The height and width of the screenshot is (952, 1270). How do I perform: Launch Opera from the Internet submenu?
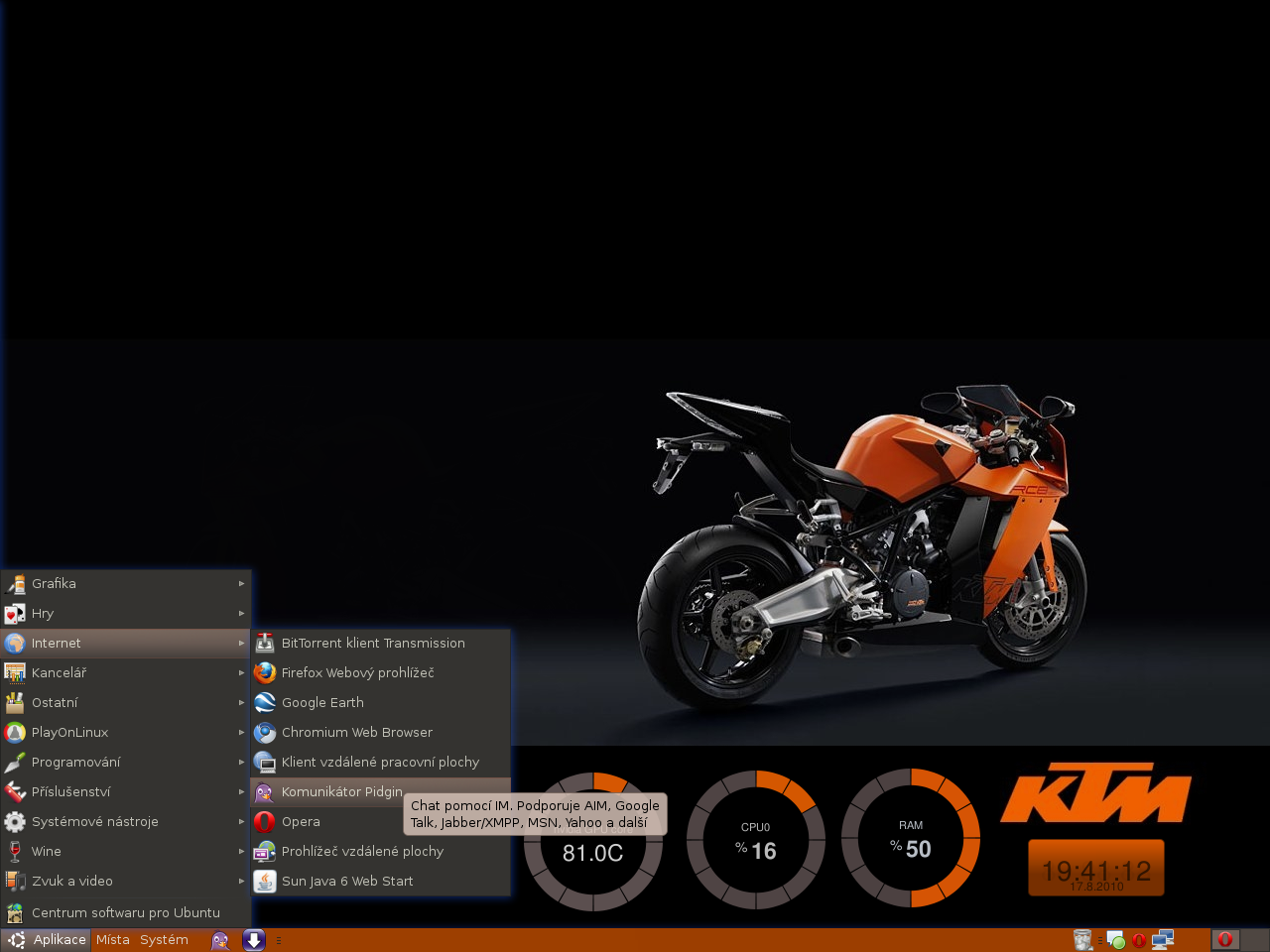tap(301, 821)
